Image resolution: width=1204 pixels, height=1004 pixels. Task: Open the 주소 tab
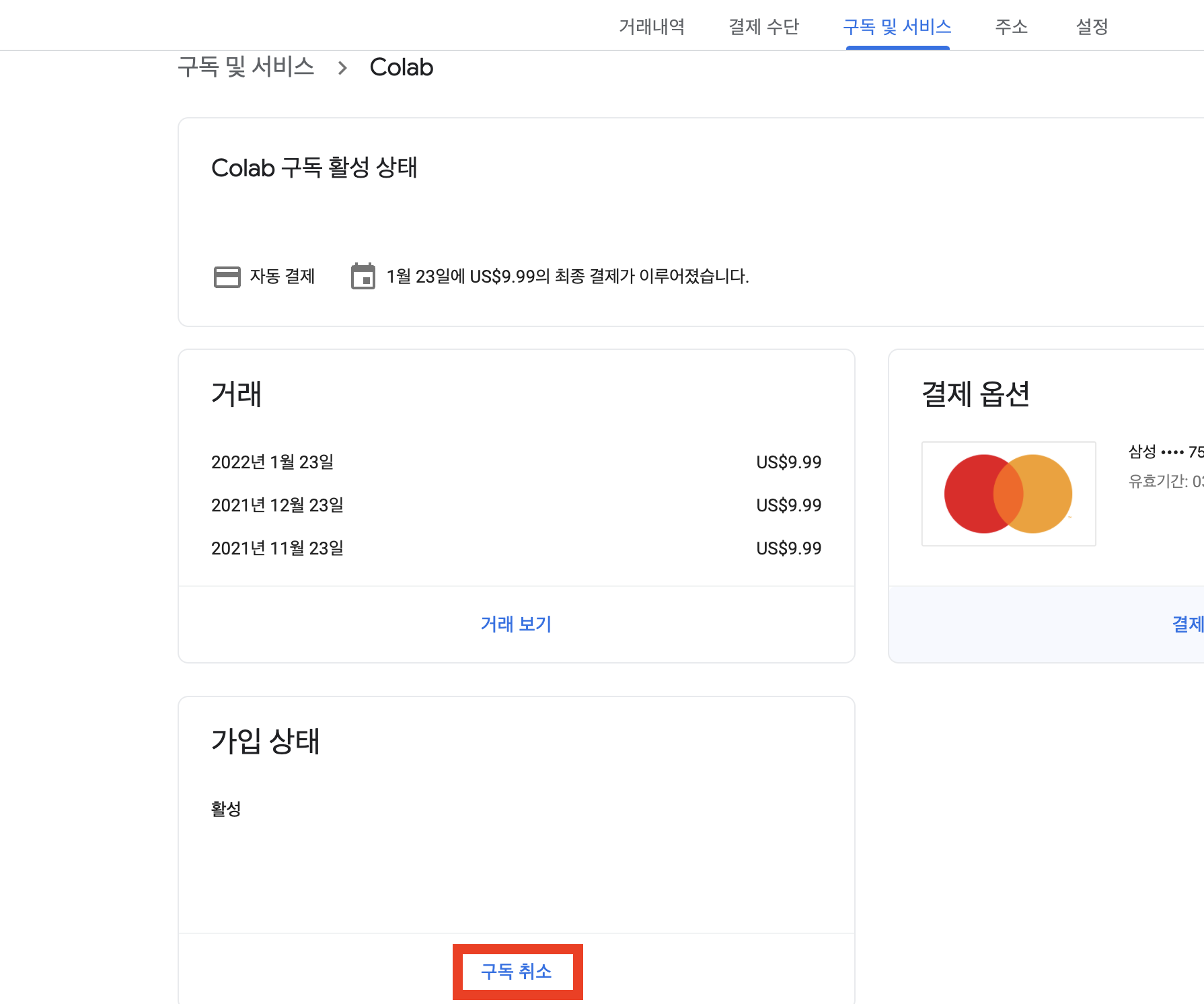point(1011,27)
